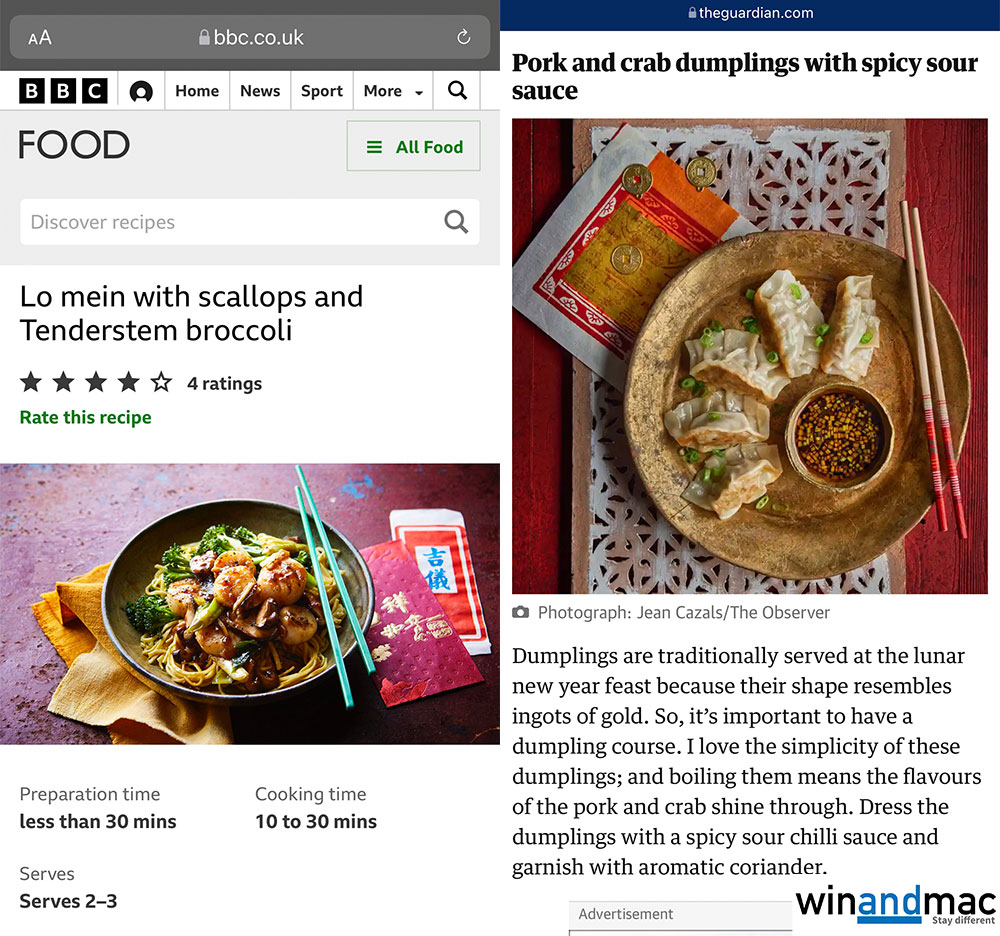
Task: Select the third rating star
Action: point(96,383)
